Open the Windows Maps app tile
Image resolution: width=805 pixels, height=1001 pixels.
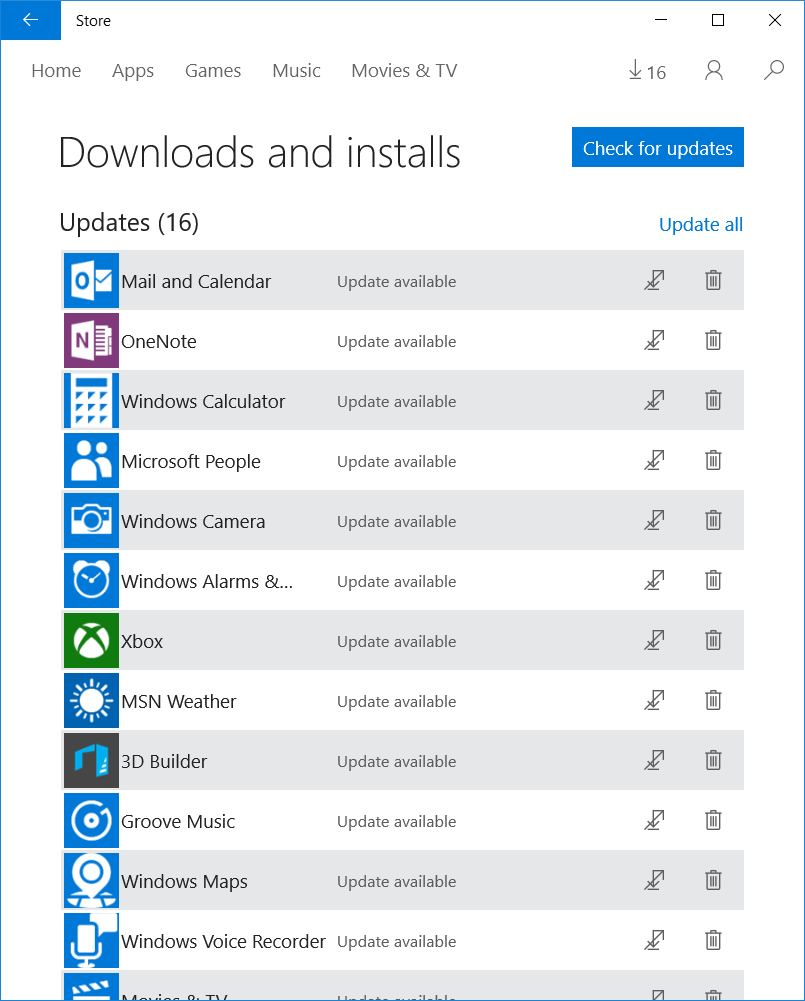tap(91, 880)
